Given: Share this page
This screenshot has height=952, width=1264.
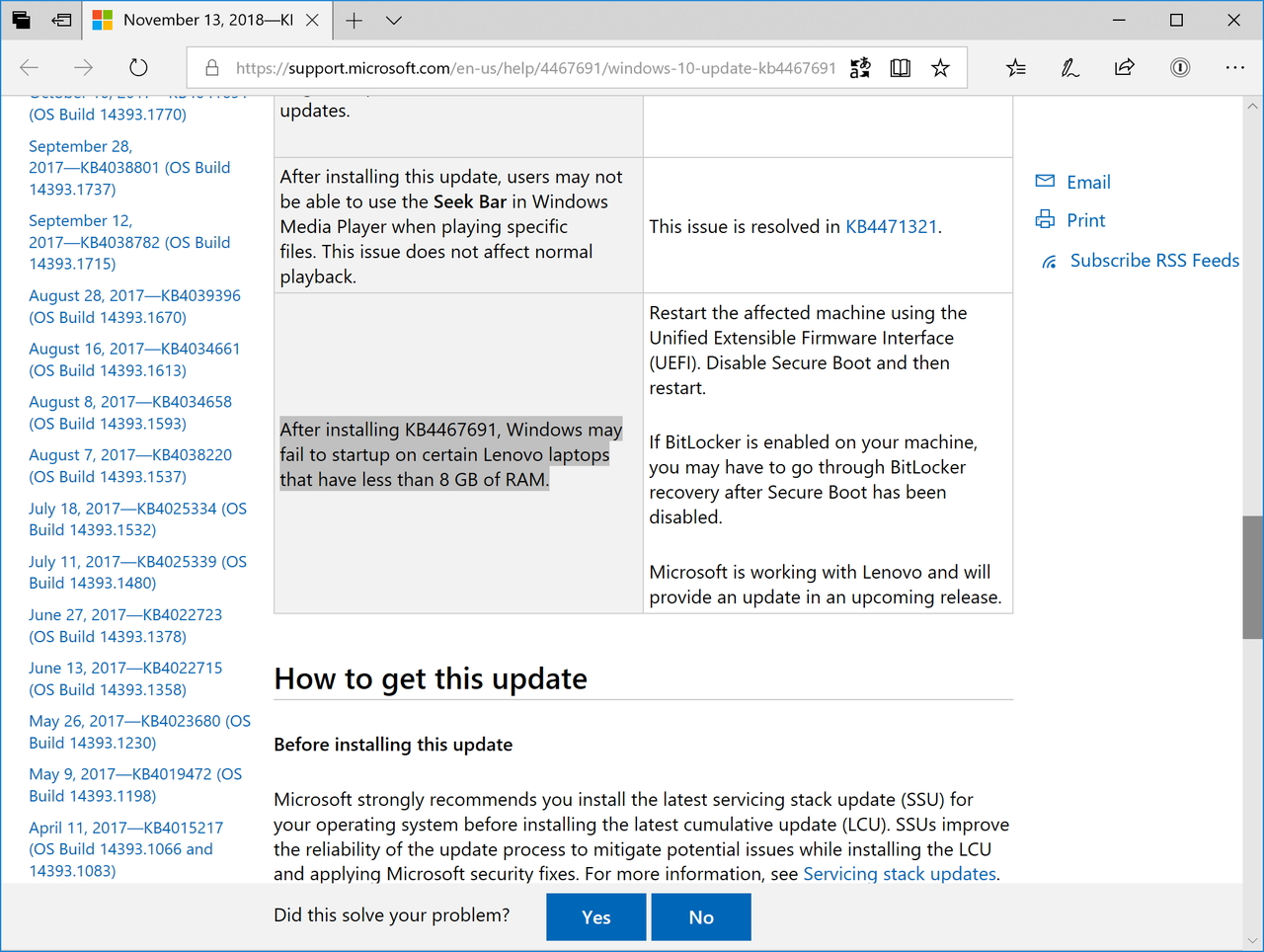Looking at the screenshot, I should 1124,67.
